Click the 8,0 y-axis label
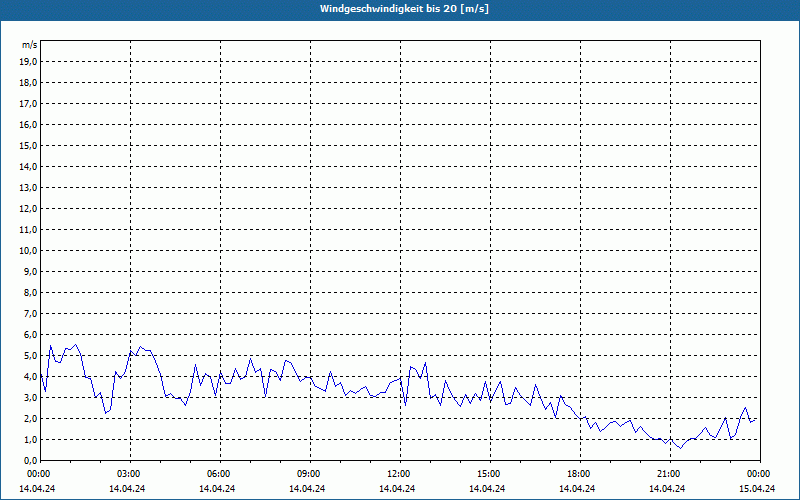 (x=30, y=292)
